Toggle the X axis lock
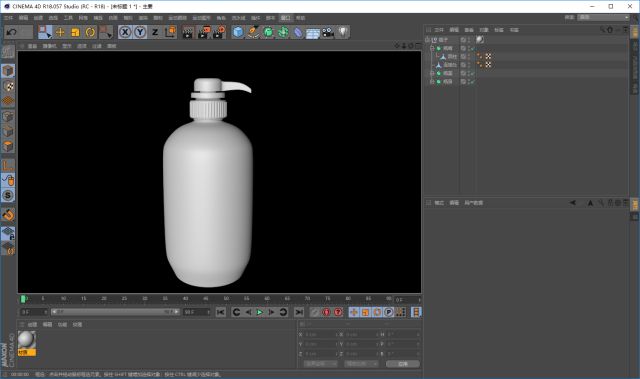640x379 pixels. (125, 32)
